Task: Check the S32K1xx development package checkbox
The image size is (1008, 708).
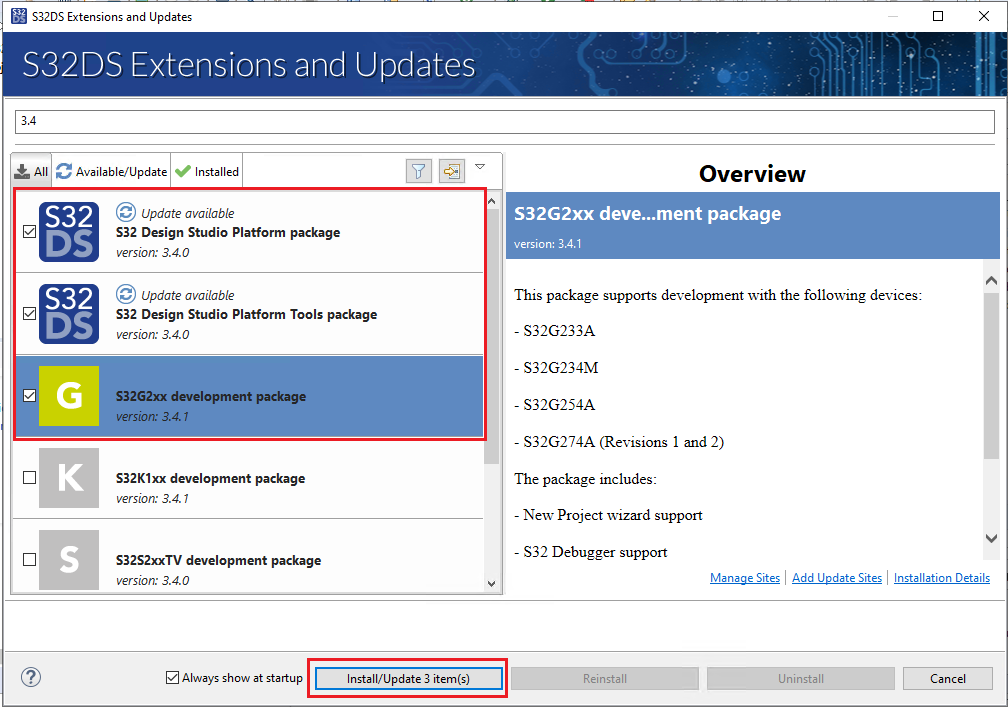Action: point(30,478)
